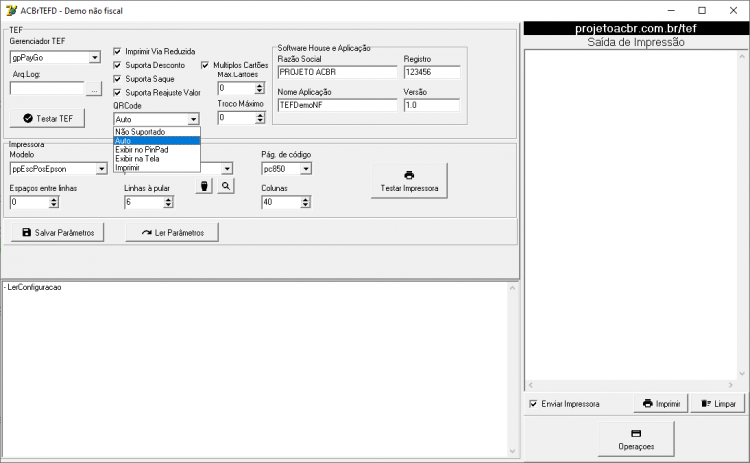Click the Razão Social input field
Image resolution: width=750 pixels, height=463 pixels.
point(337,72)
